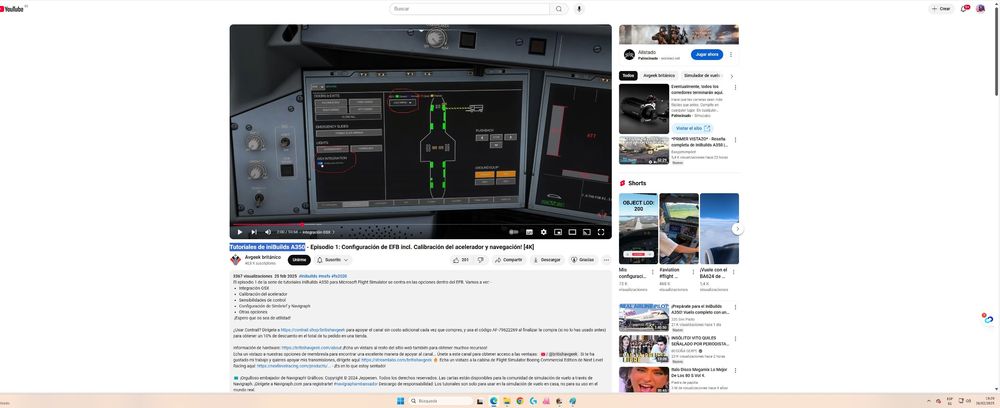Click the Jugar ahora ad button
Screen dimensions: 1000x408
tap(707, 55)
